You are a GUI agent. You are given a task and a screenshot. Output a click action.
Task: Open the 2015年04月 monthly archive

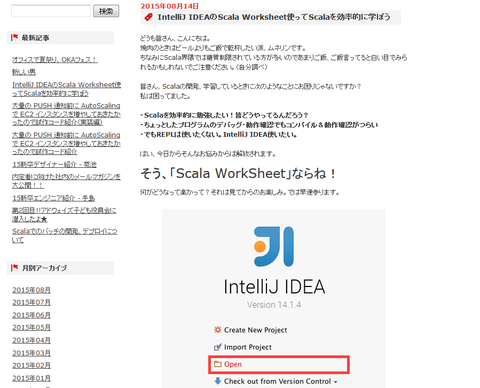click(x=31, y=340)
